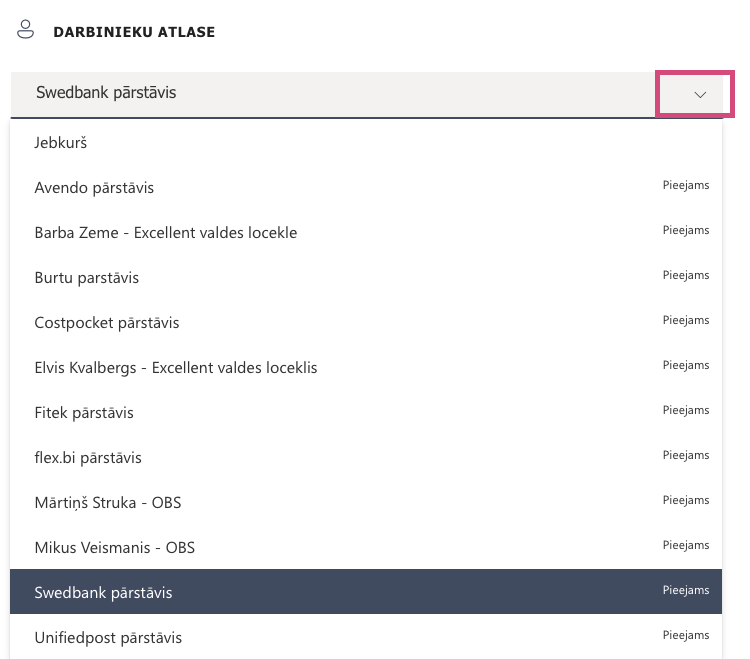Choose the Costpocket pārstāvis option
This screenshot has width=750, height=659.
[x=107, y=323]
